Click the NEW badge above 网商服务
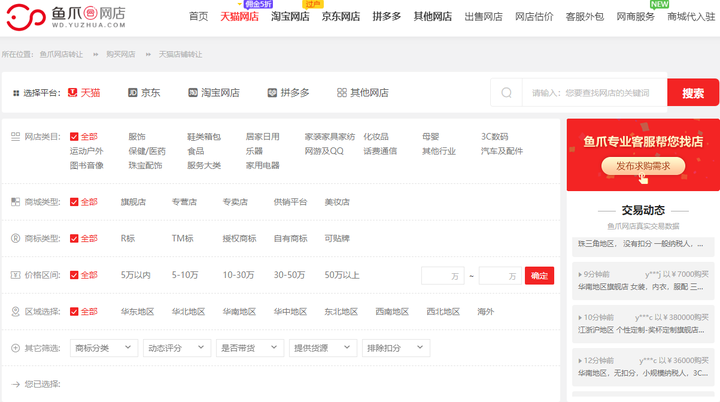 click(659, 4)
